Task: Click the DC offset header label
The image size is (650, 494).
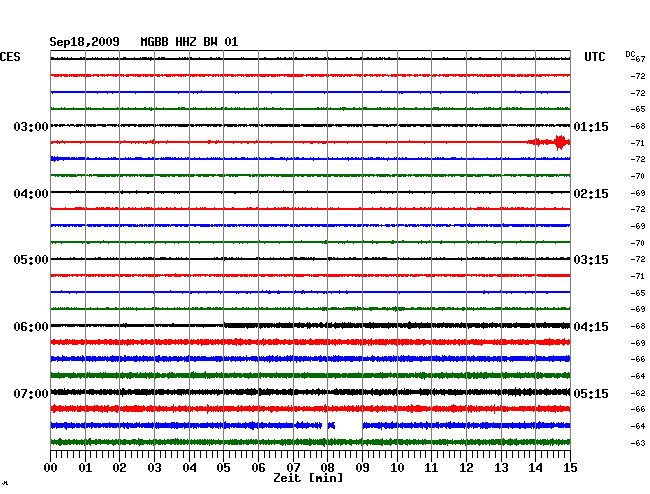Action: click(630, 54)
